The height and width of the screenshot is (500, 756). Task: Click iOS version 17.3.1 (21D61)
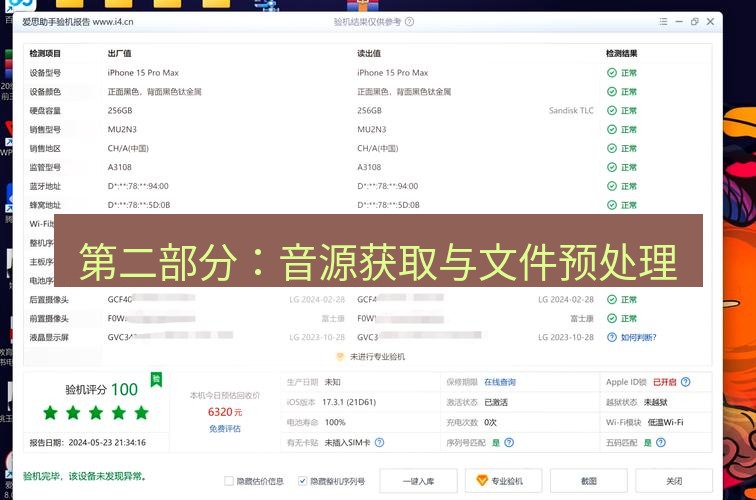pos(349,402)
